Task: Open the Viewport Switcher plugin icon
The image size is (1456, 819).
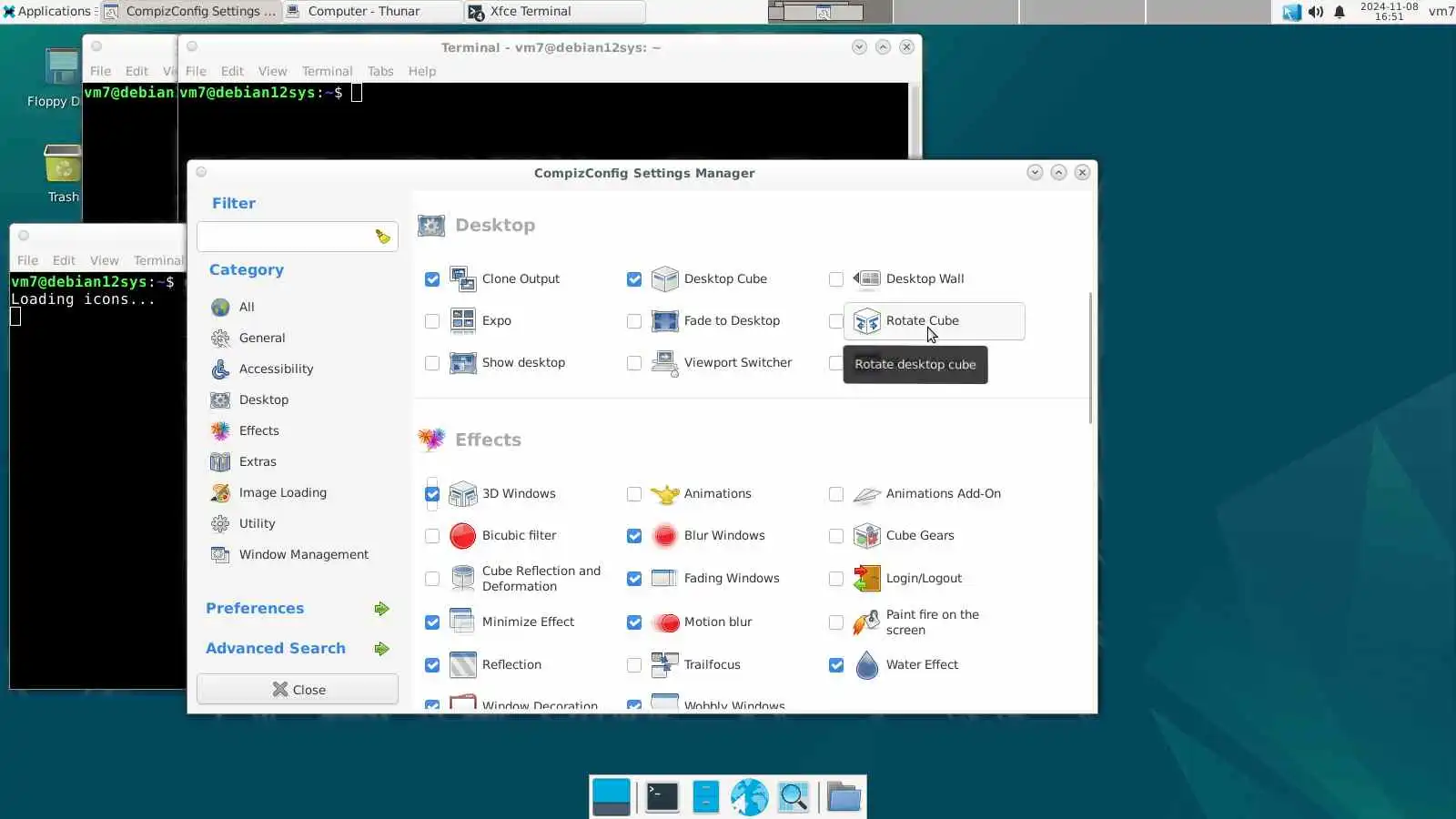Action: coord(665,363)
